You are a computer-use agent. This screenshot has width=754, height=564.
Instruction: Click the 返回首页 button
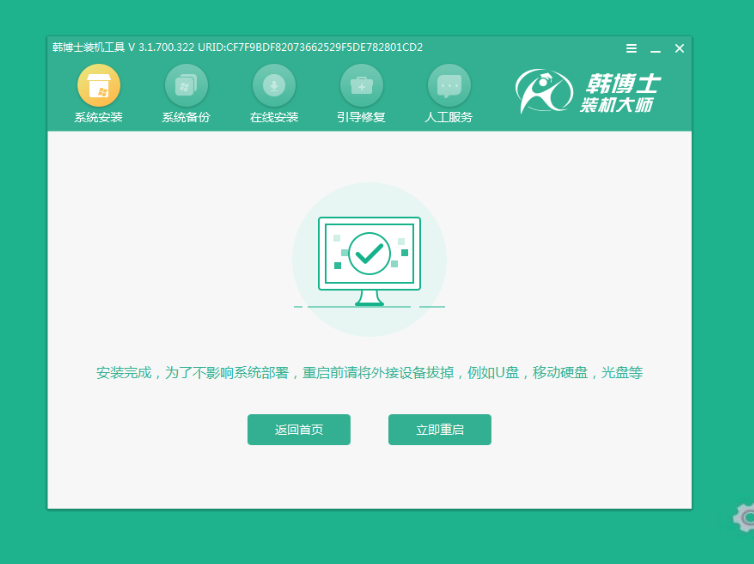point(299,429)
